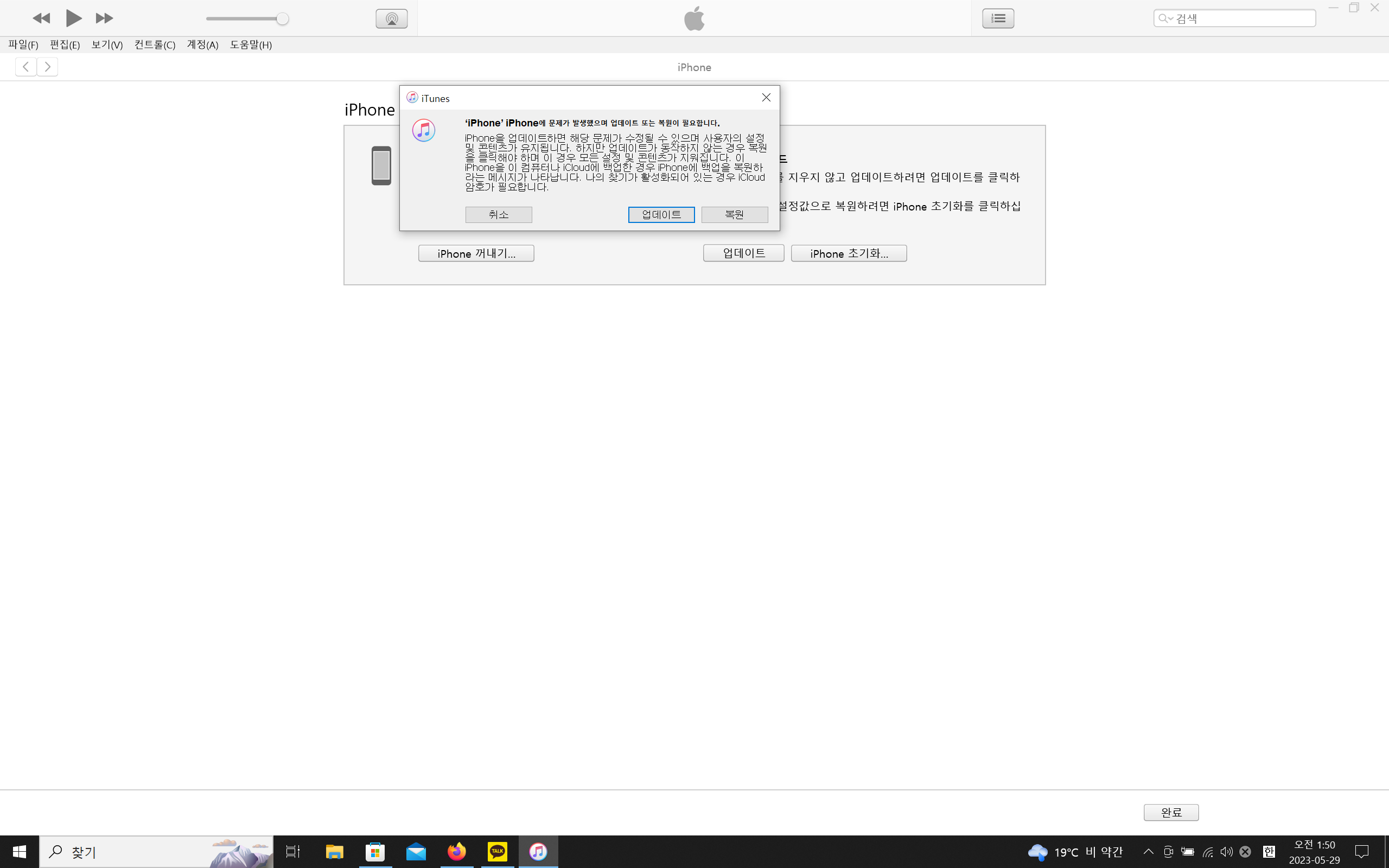Adjust the volume slider knob
Screen dimensions: 1389x868
tap(282, 19)
